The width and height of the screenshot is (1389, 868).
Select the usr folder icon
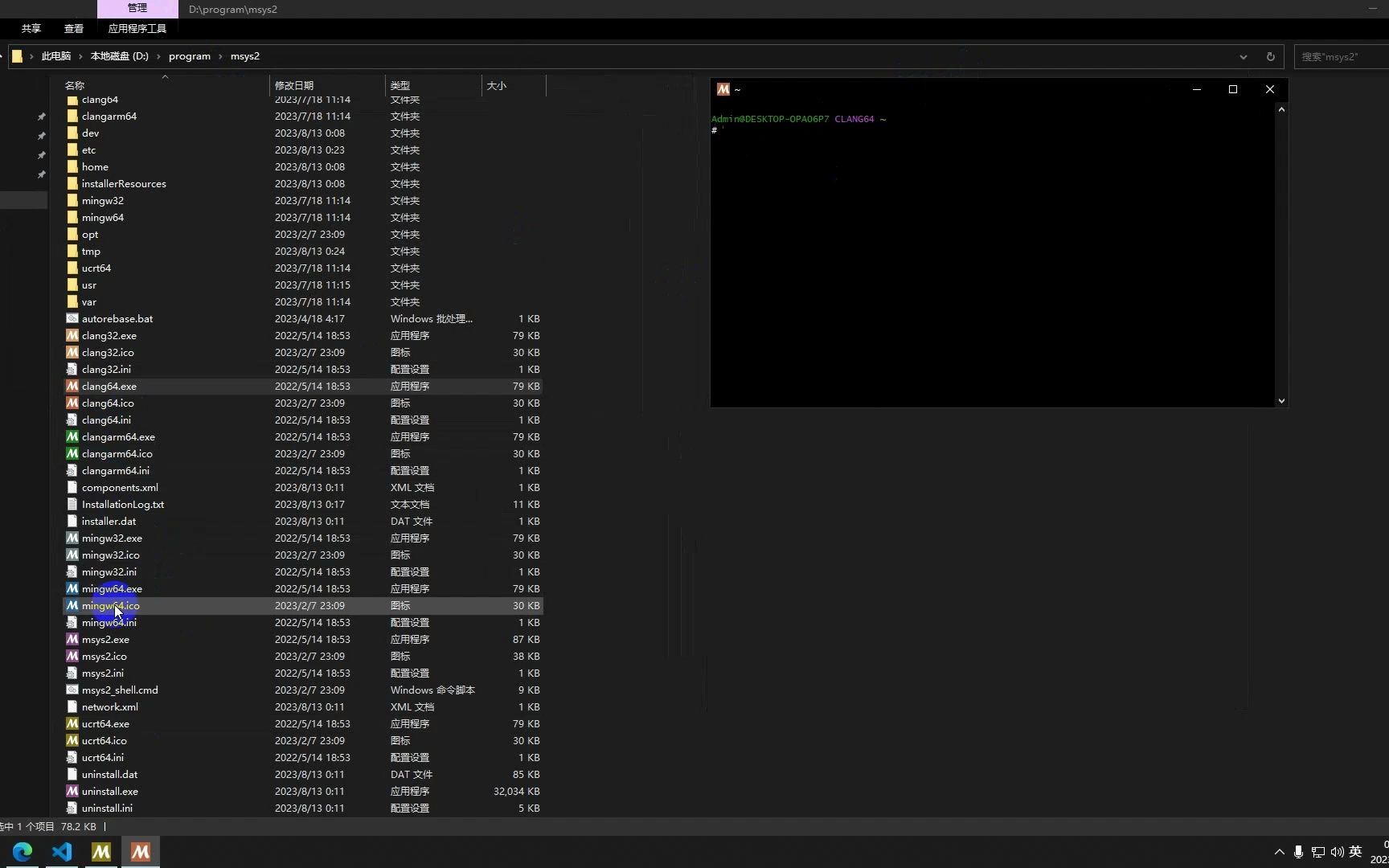72,285
